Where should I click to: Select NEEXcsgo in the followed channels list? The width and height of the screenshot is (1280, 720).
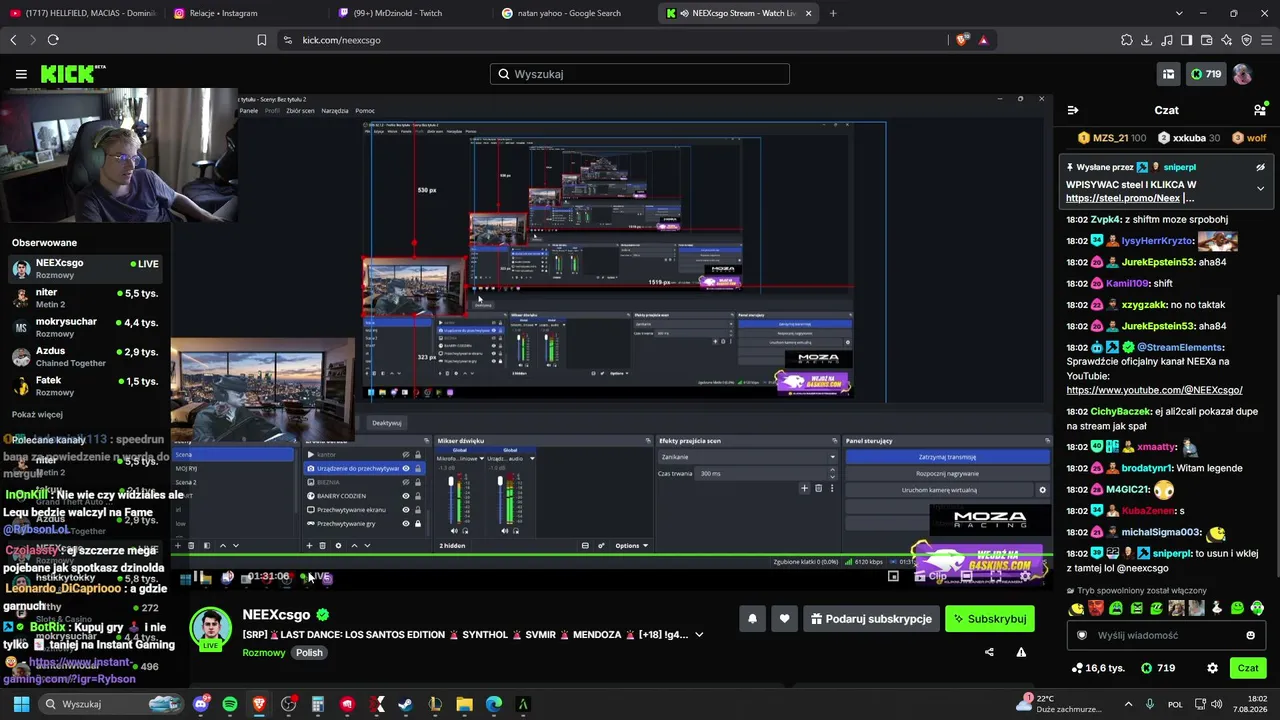(x=85, y=268)
